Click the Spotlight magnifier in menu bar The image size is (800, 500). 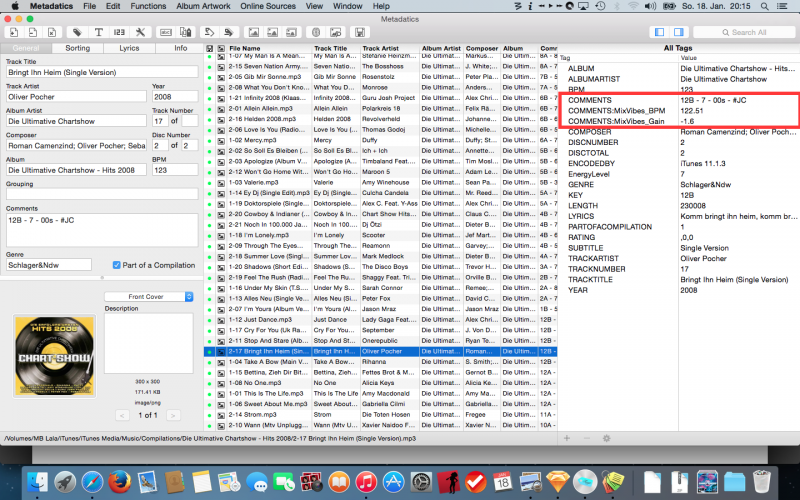[764, 6]
